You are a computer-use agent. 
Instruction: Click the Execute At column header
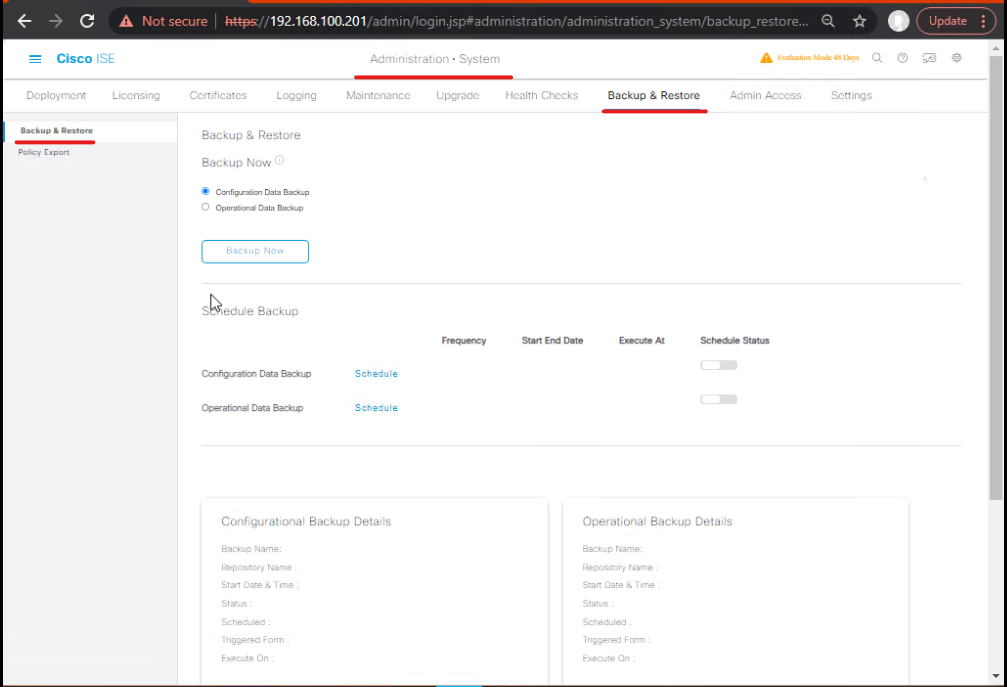(x=642, y=340)
